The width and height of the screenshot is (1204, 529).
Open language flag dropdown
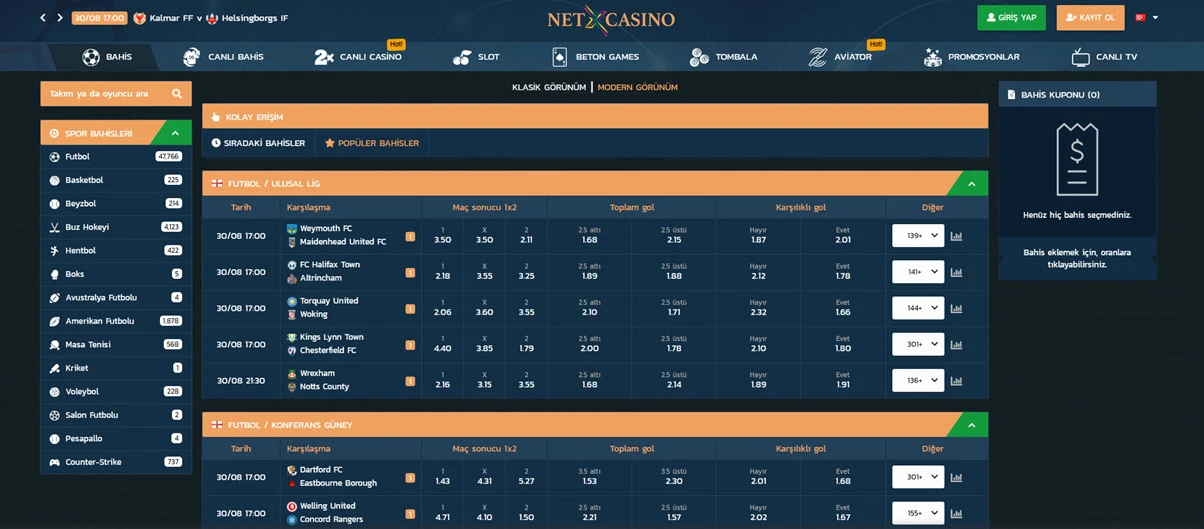click(1146, 18)
